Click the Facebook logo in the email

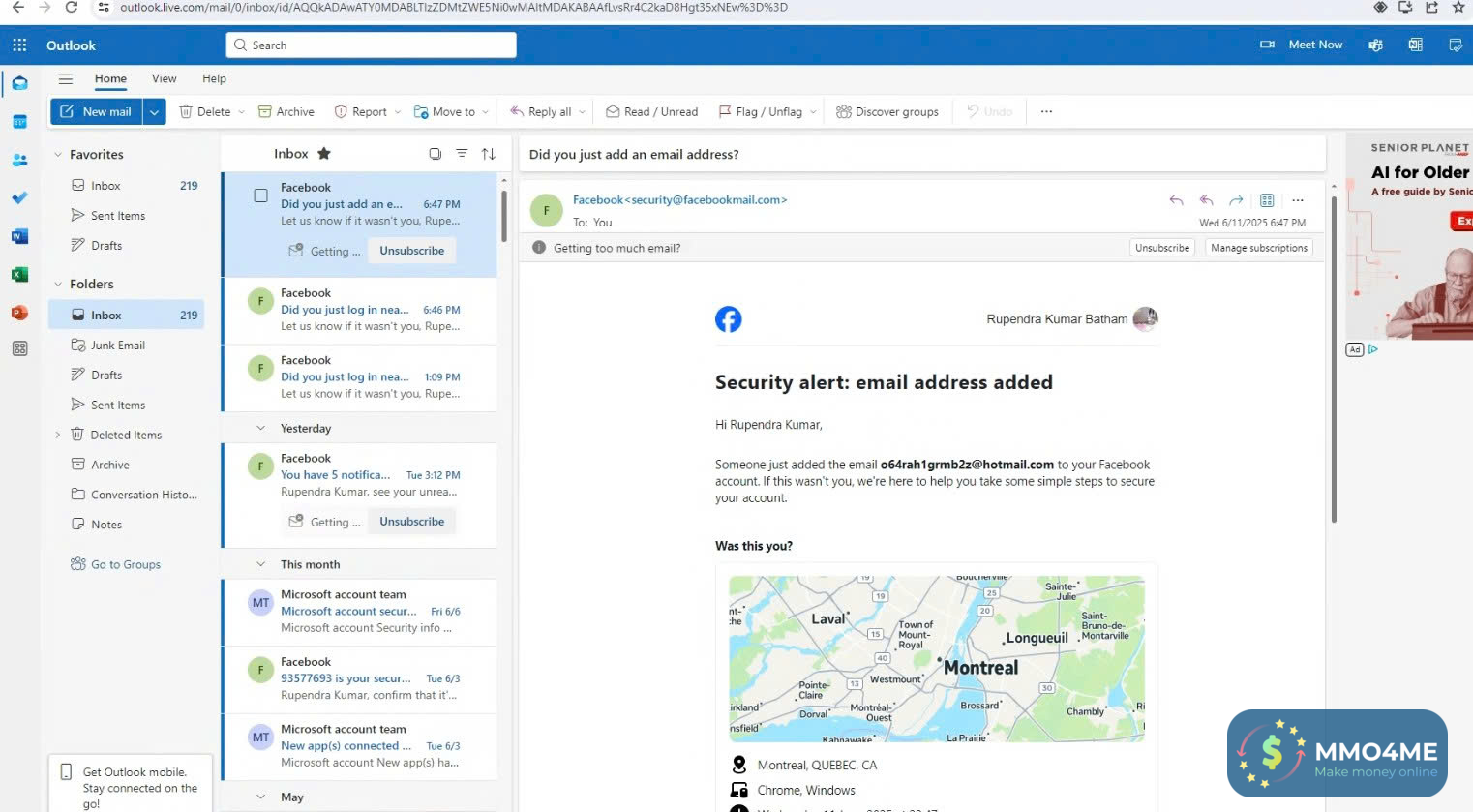[729, 319]
